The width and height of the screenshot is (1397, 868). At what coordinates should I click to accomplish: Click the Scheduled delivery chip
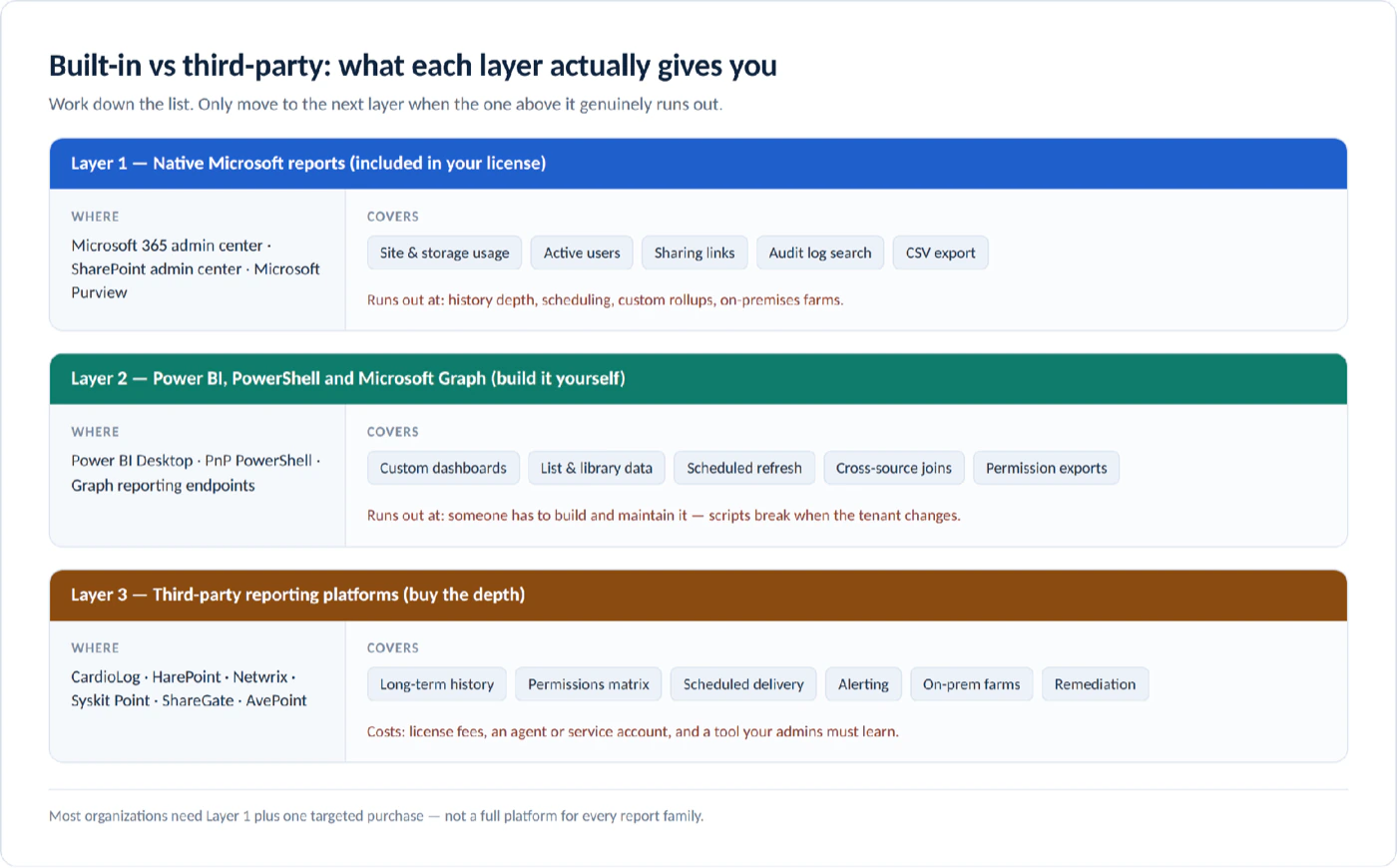click(743, 684)
